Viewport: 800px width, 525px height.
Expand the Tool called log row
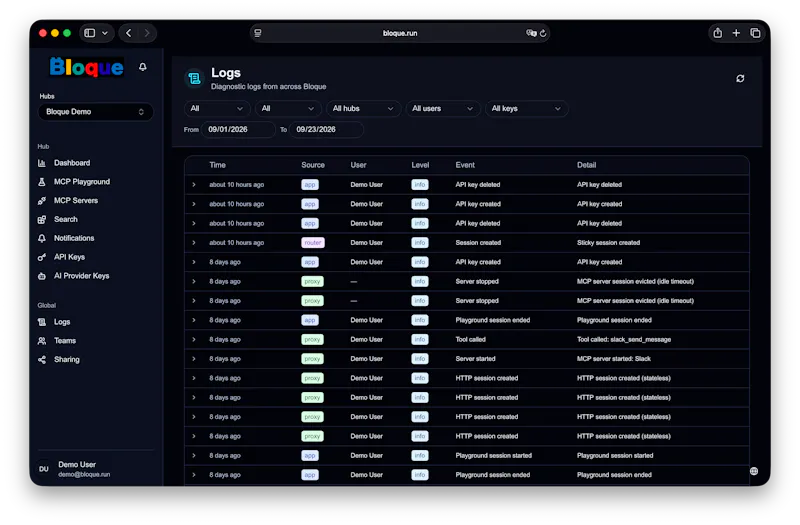[x=194, y=340]
